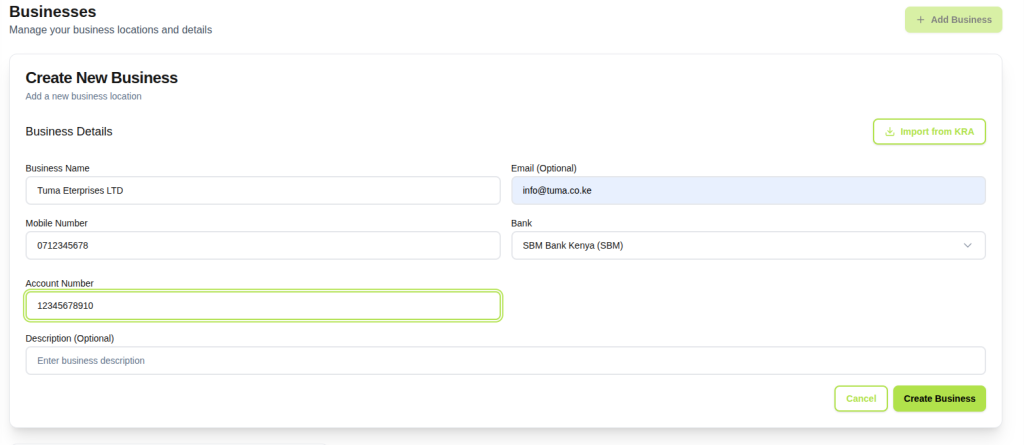Submit with the Create Business button
The height and width of the screenshot is (445, 1024).
(x=939, y=399)
